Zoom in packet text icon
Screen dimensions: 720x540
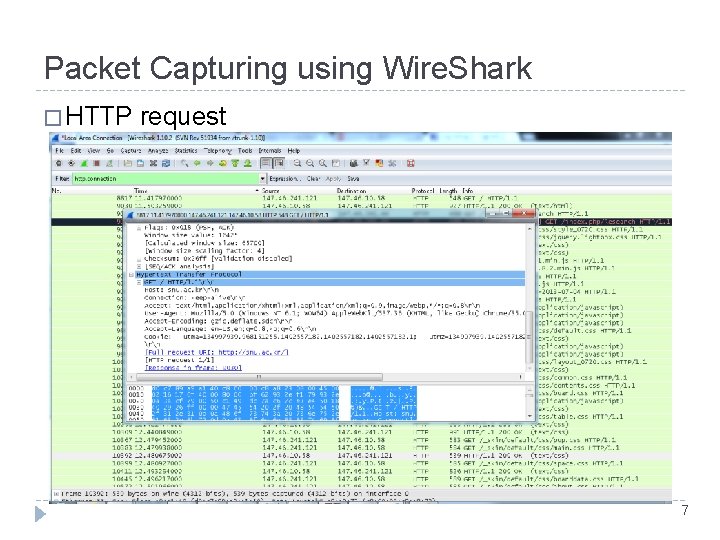click(x=298, y=163)
